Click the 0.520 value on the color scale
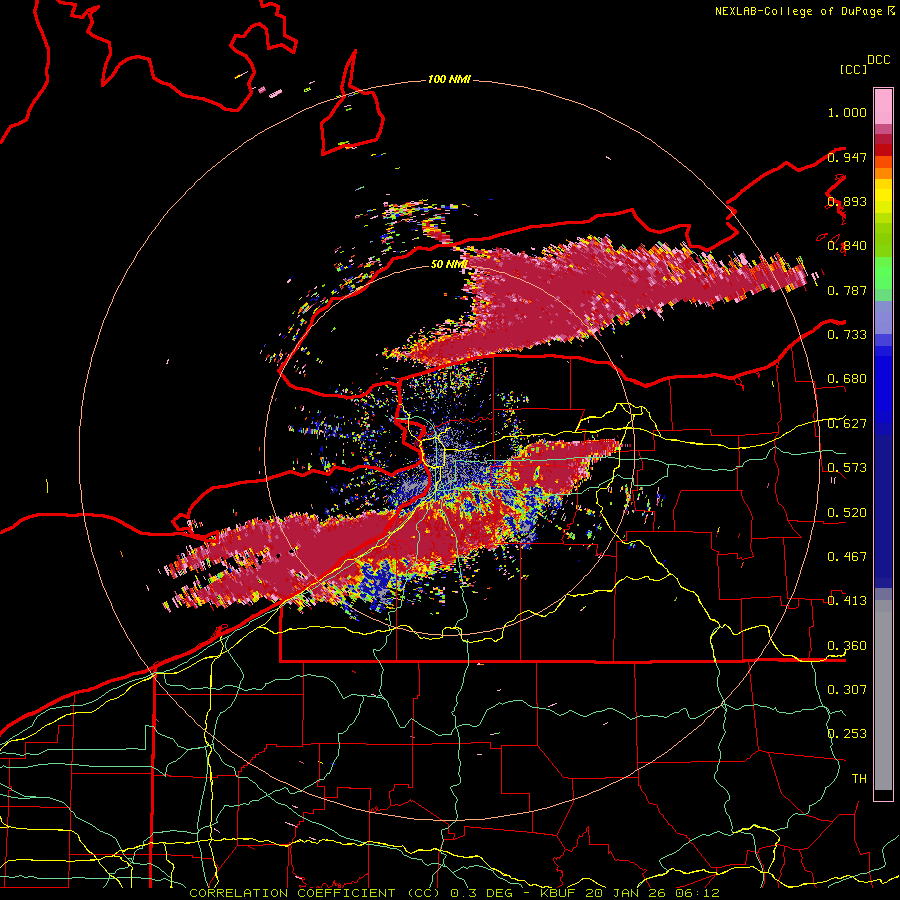The width and height of the screenshot is (900, 900). coord(847,512)
